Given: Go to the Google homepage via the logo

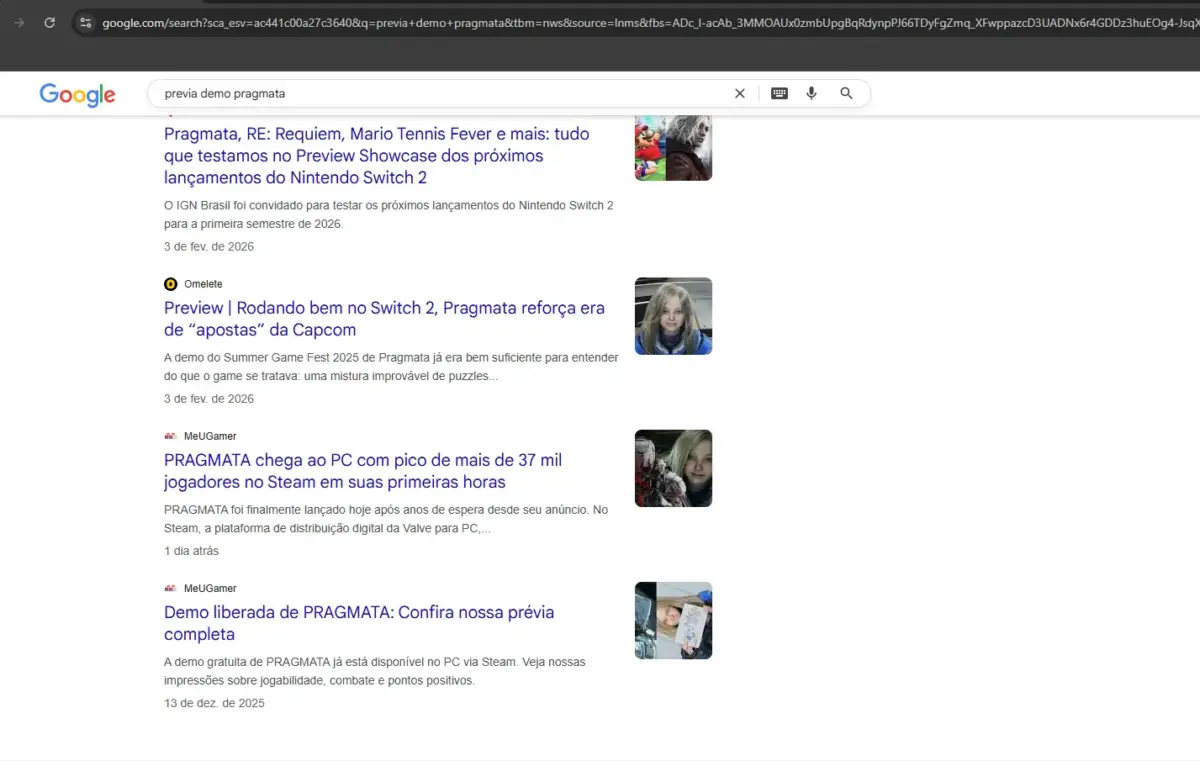Looking at the screenshot, I should tap(77, 94).
